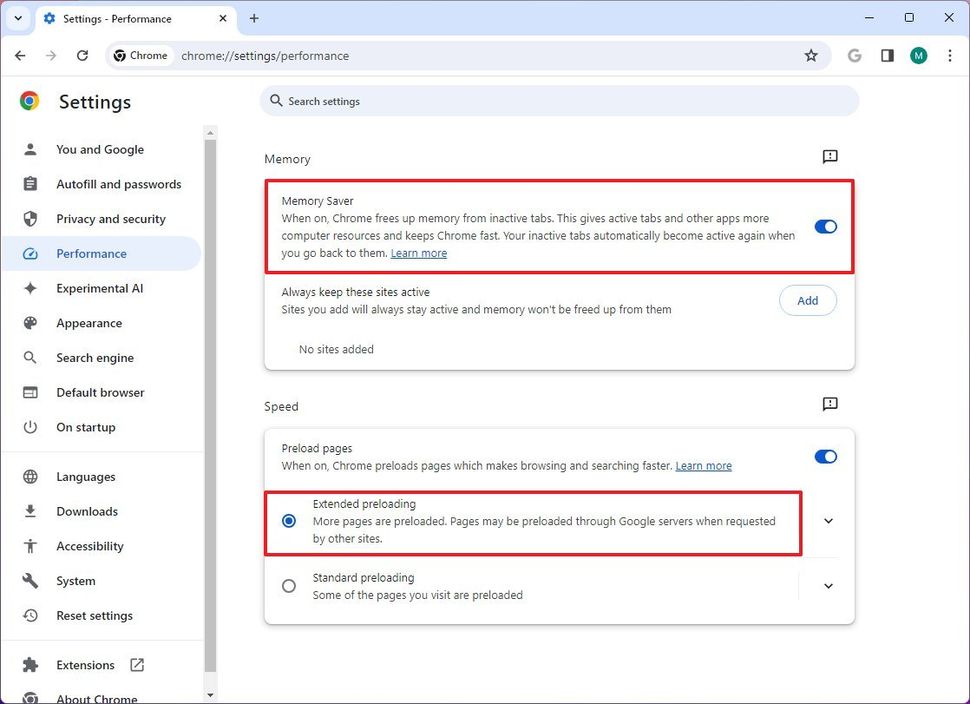Click Add to keep sites active
Image resolution: width=970 pixels, height=704 pixels.
click(x=807, y=300)
